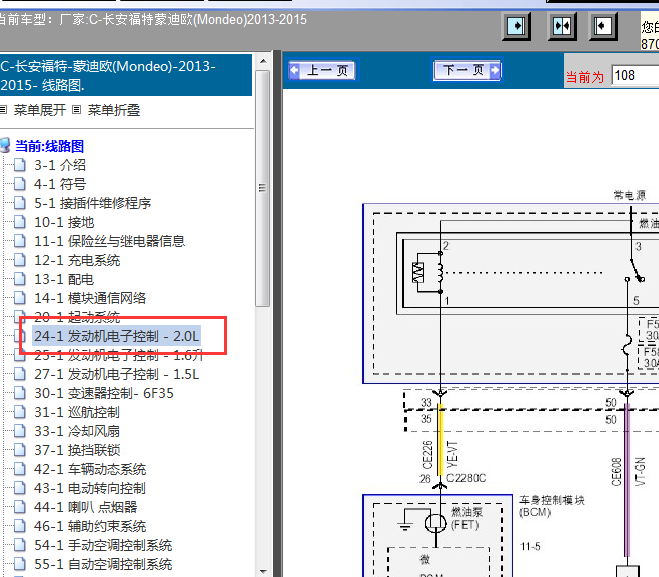This screenshot has width=659, height=577.
Task: Click the document icon beside 3-1 介绍
Action: click(20, 165)
